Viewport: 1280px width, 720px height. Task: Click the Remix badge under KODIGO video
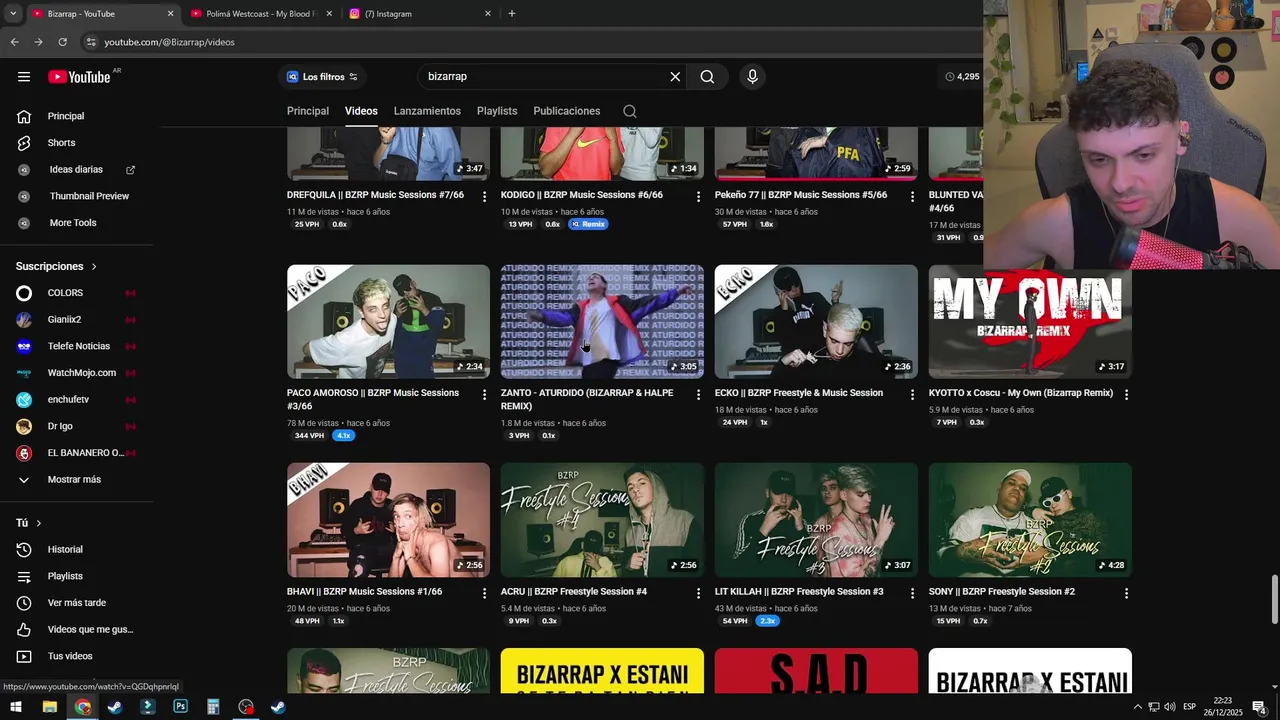coord(588,224)
